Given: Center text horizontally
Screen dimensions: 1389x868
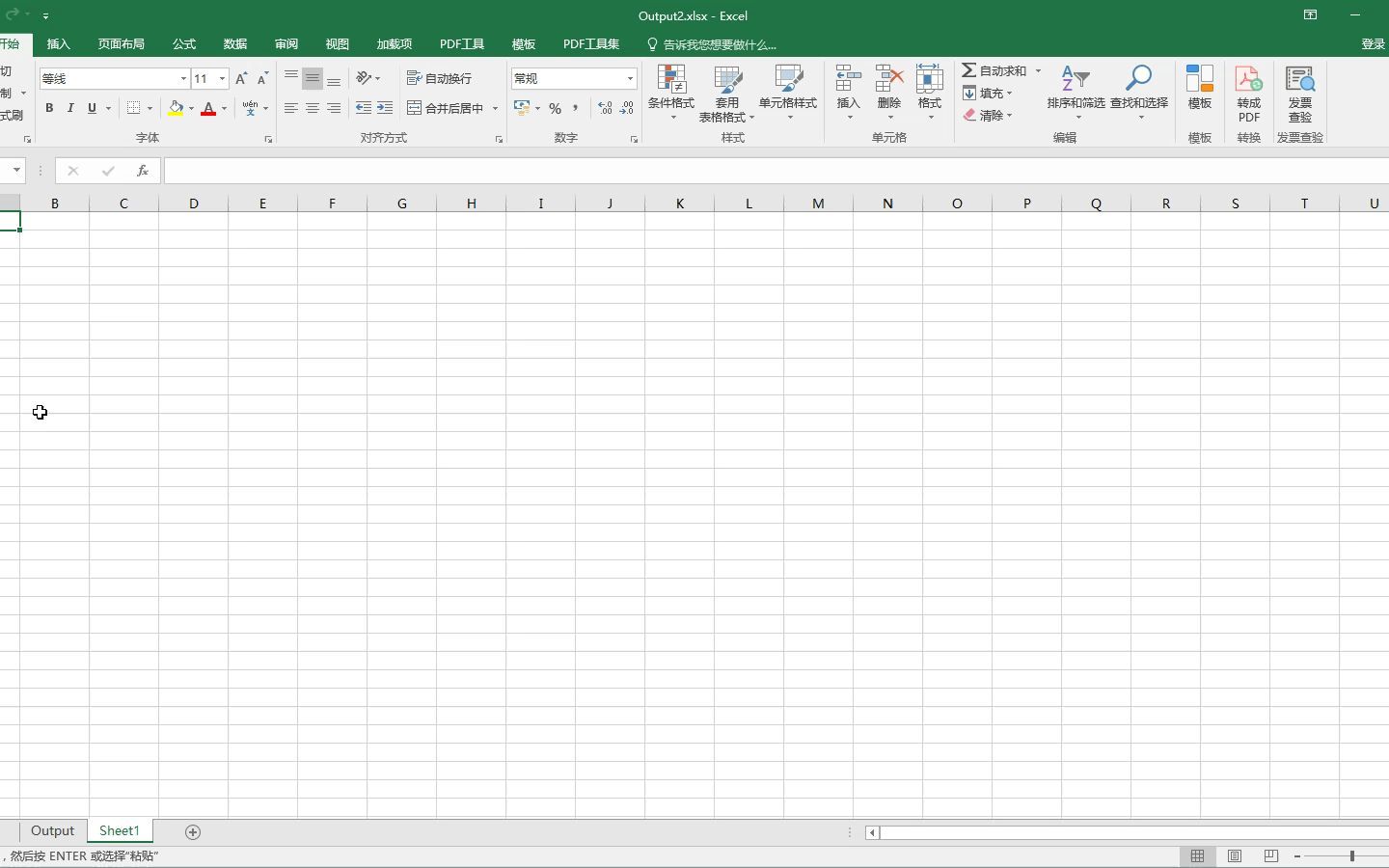Looking at the screenshot, I should point(312,108).
